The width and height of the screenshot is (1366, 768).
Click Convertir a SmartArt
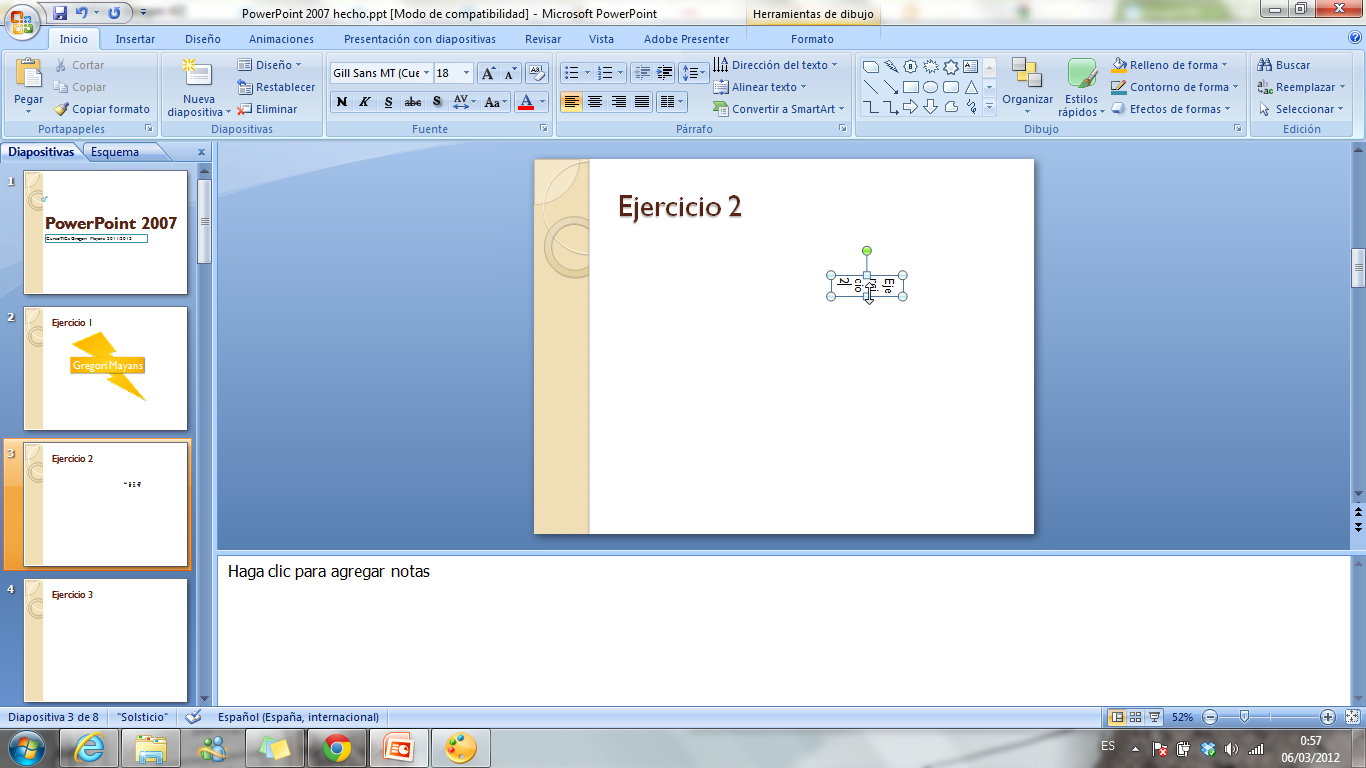[x=779, y=109]
